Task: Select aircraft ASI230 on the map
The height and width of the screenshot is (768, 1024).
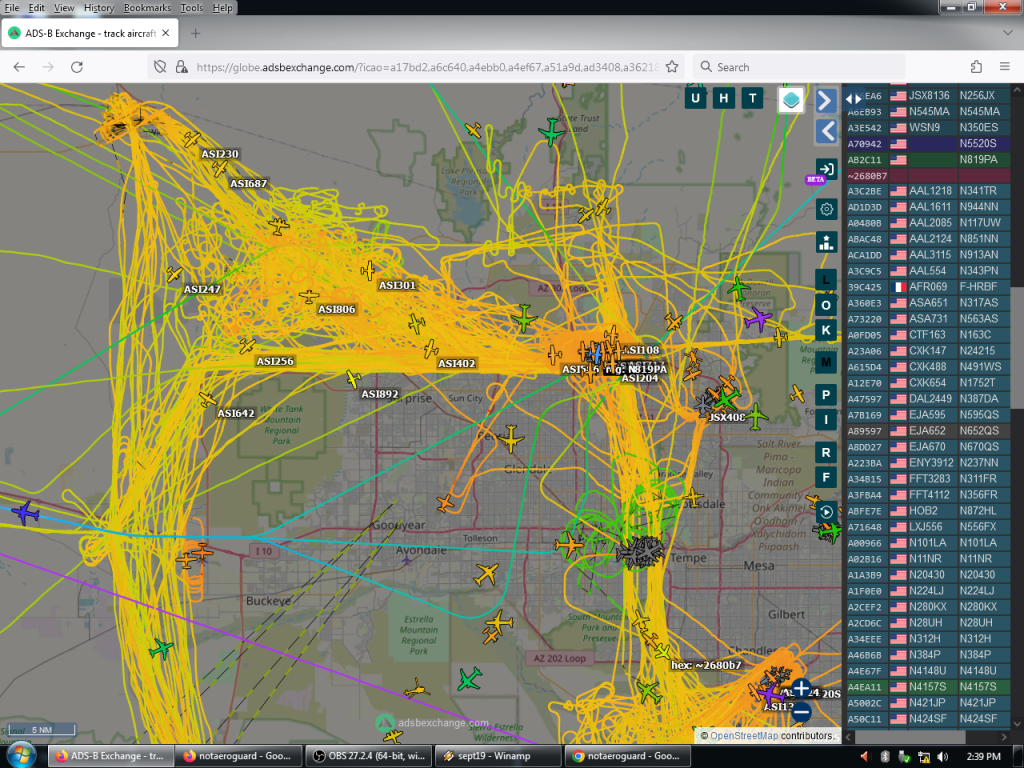Action: 191,139
